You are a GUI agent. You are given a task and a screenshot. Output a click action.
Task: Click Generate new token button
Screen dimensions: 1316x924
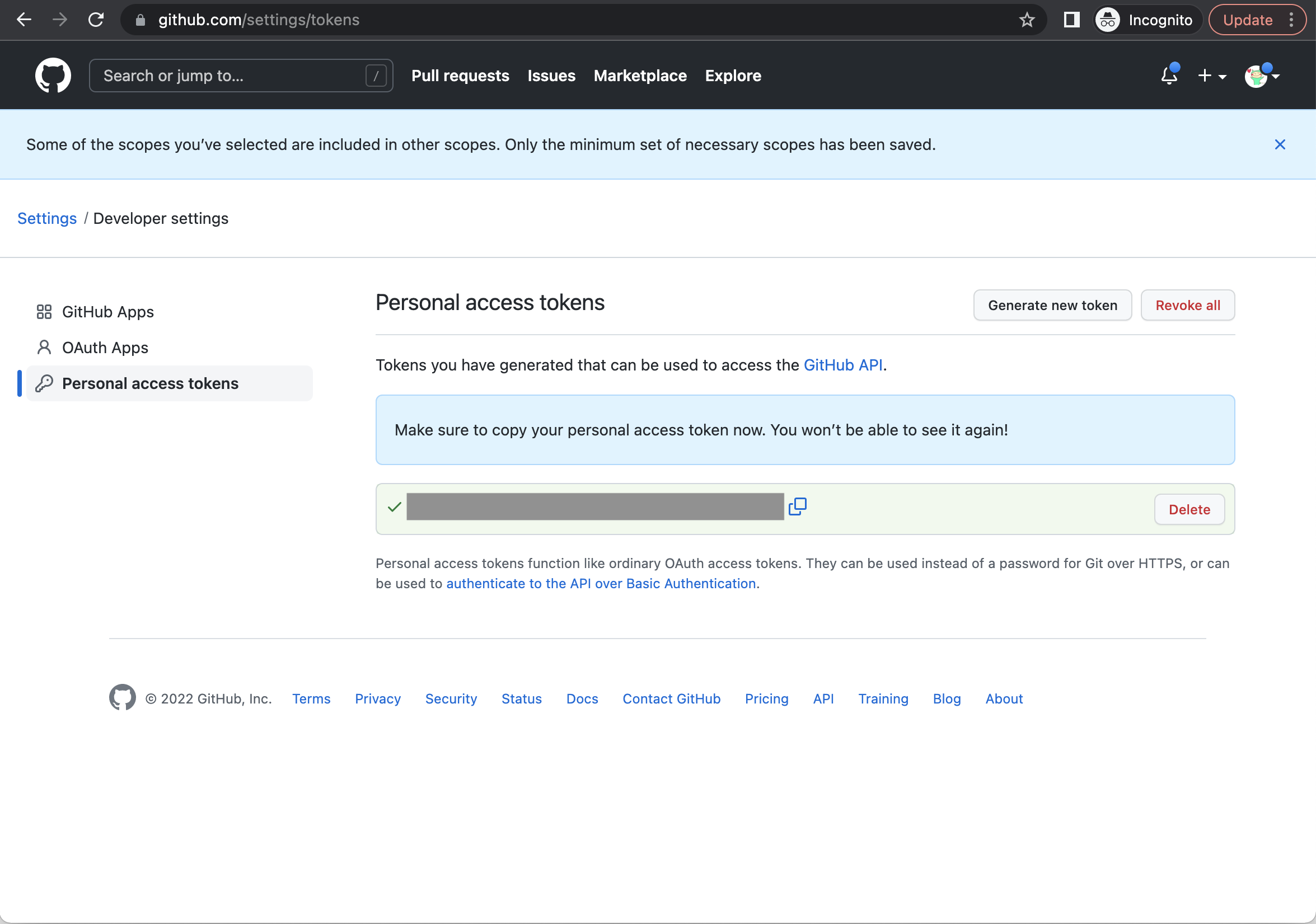coord(1052,305)
